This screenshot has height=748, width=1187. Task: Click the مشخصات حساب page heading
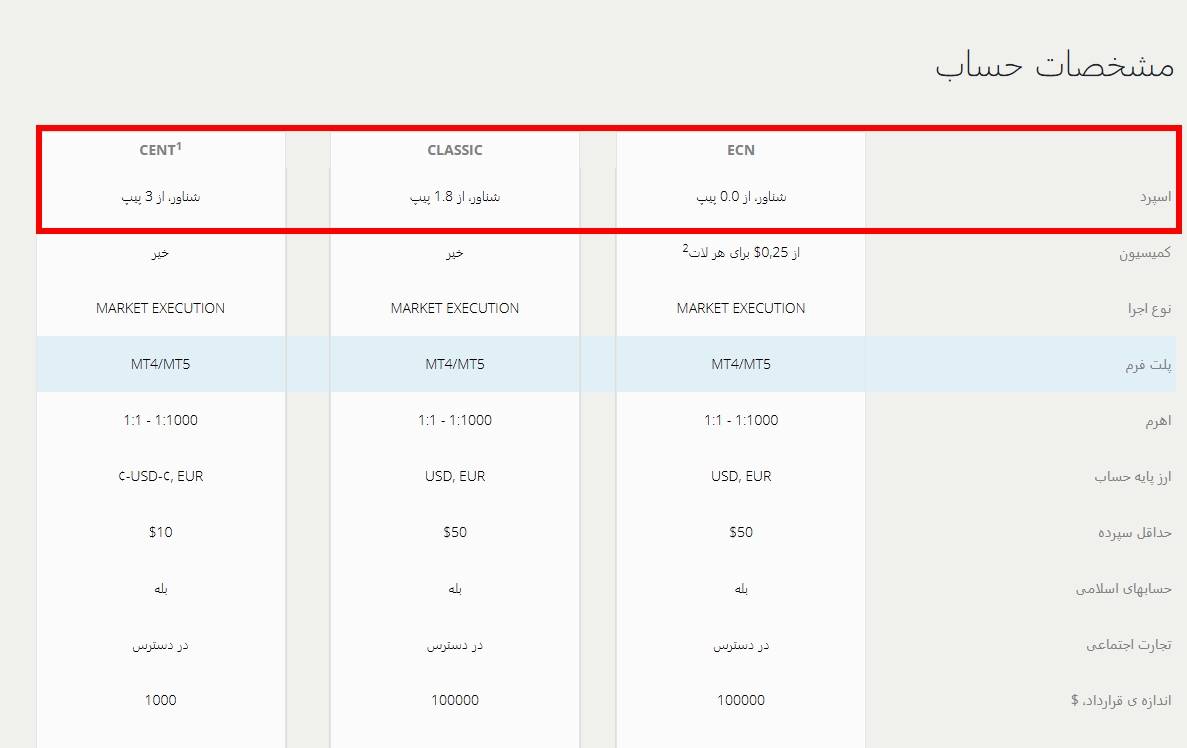point(1054,66)
